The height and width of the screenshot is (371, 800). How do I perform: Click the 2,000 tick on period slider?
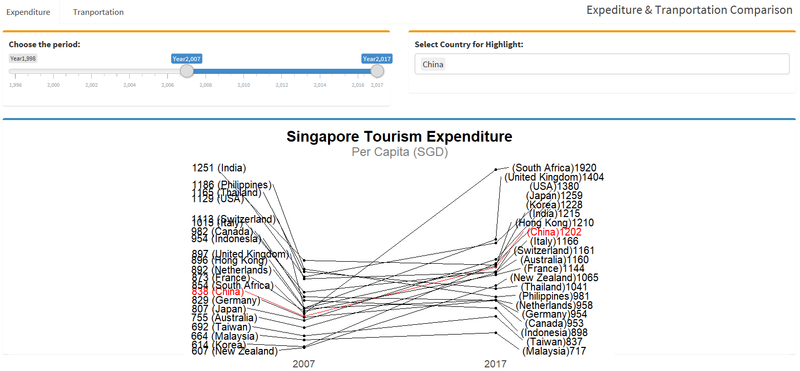tap(54, 84)
